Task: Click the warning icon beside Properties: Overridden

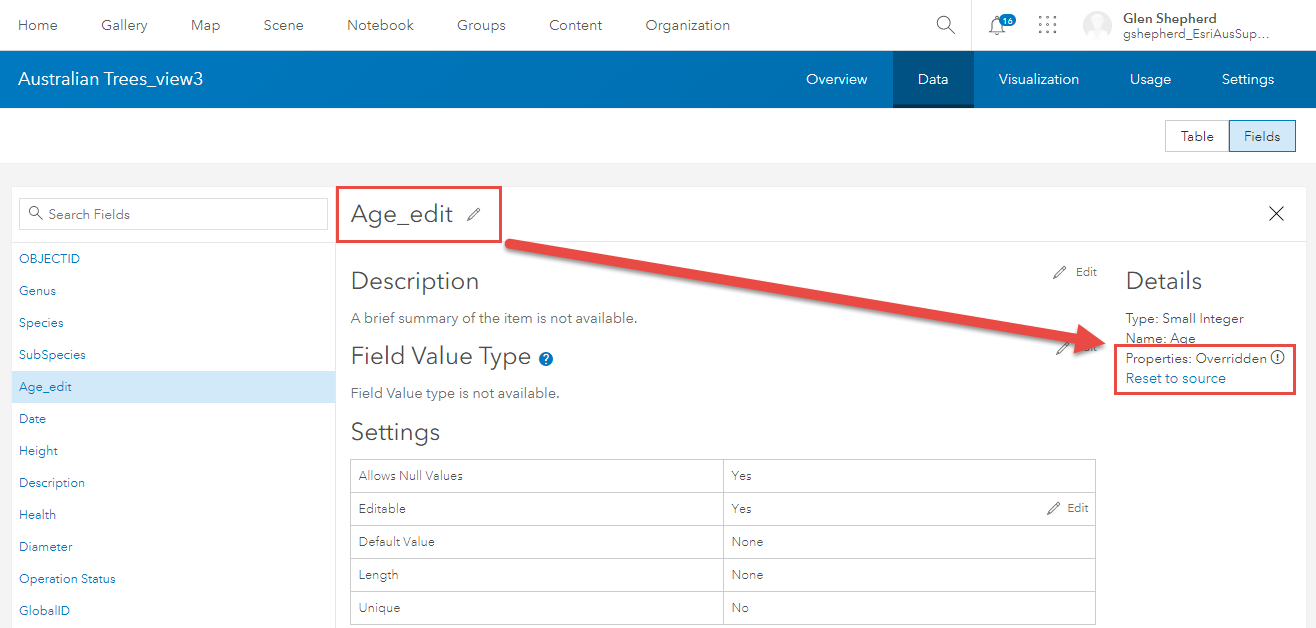Action: coord(1277,356)
